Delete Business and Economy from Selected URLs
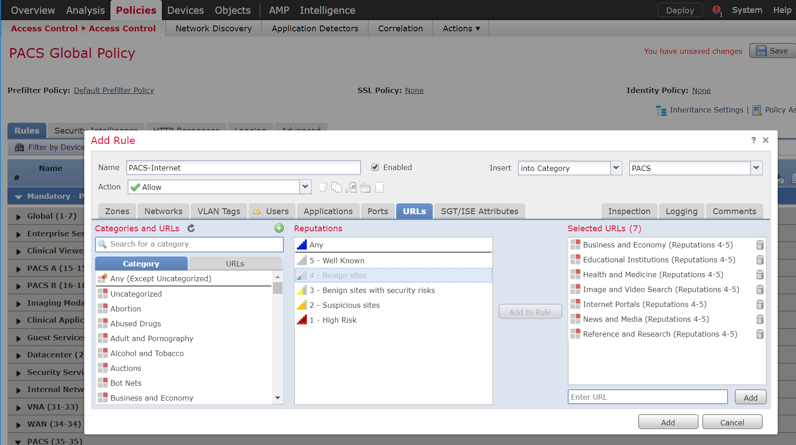The width and height of the screenshot is (796, 445). click(760, 245)
